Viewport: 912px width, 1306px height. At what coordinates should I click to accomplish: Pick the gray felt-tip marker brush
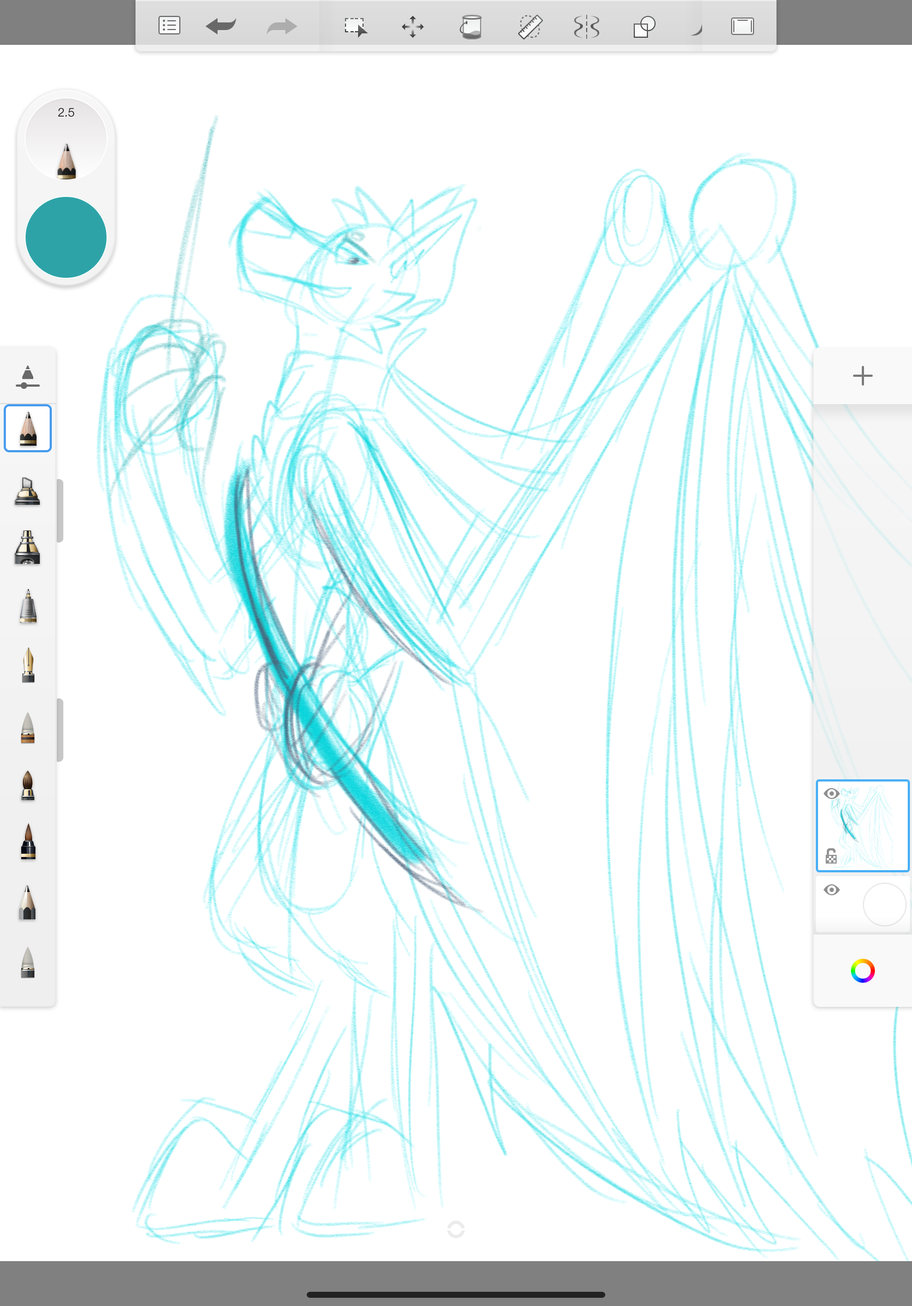coord(28,606)
